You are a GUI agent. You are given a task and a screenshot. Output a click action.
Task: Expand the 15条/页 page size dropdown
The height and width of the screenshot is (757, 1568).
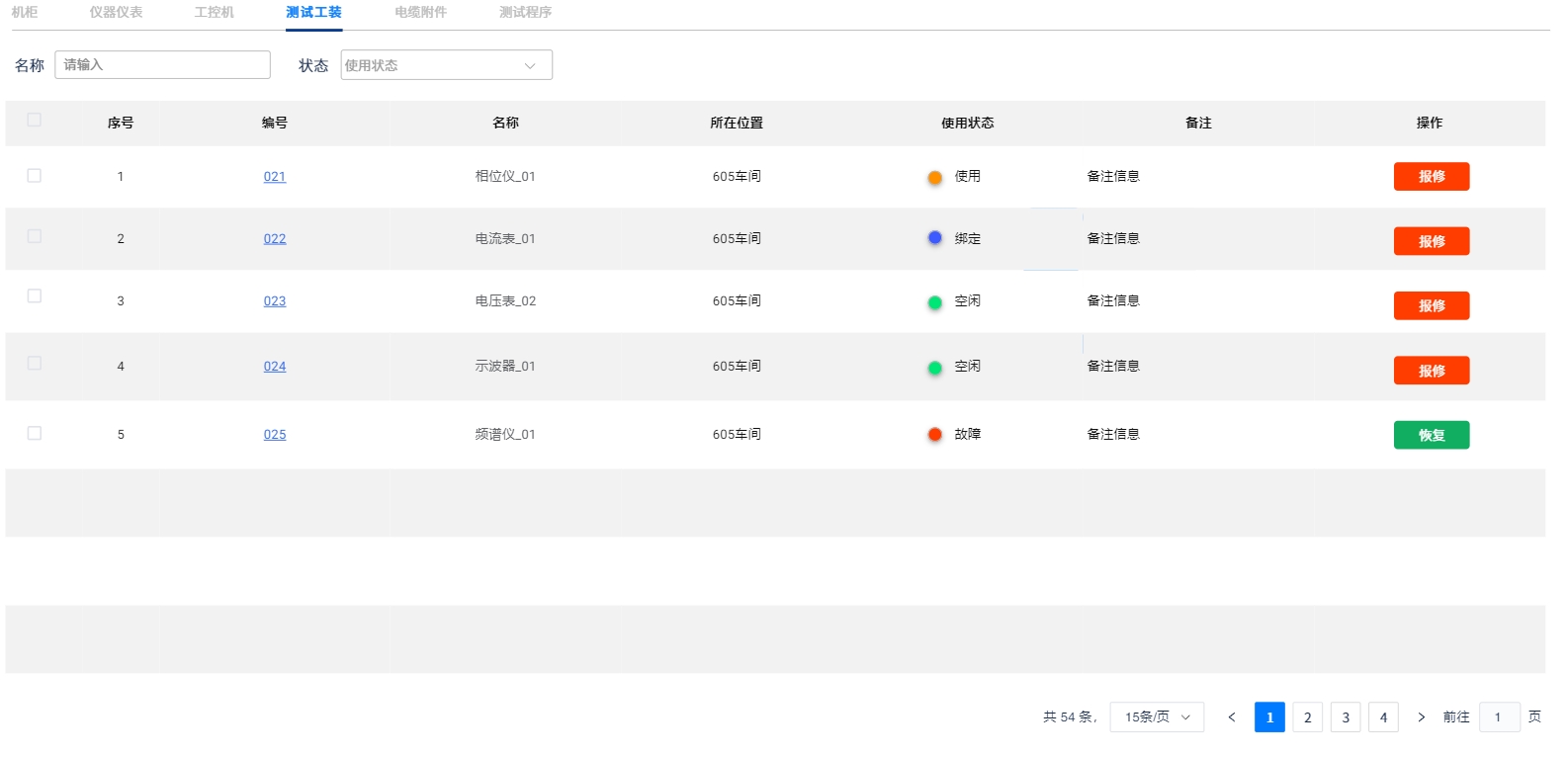1157,717
